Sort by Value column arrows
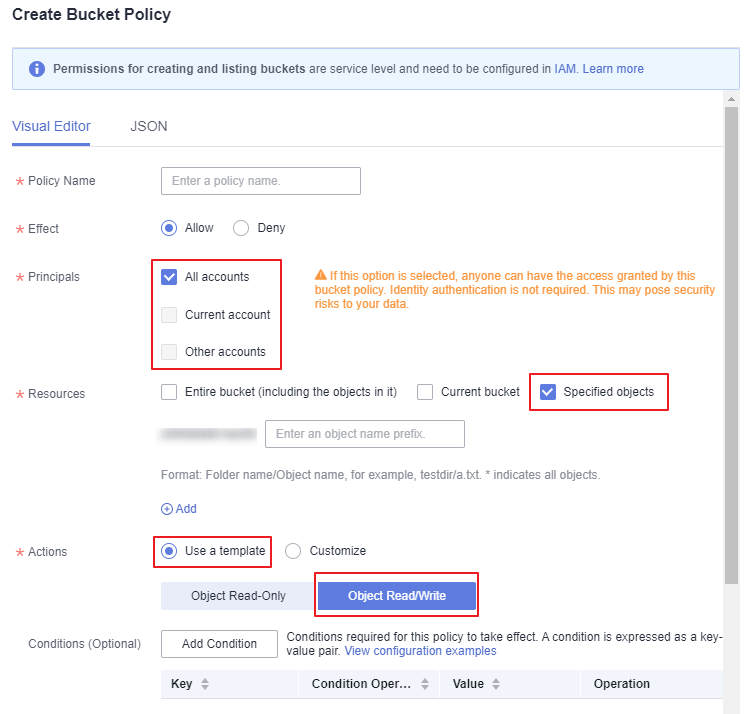 tap(496, 684)
